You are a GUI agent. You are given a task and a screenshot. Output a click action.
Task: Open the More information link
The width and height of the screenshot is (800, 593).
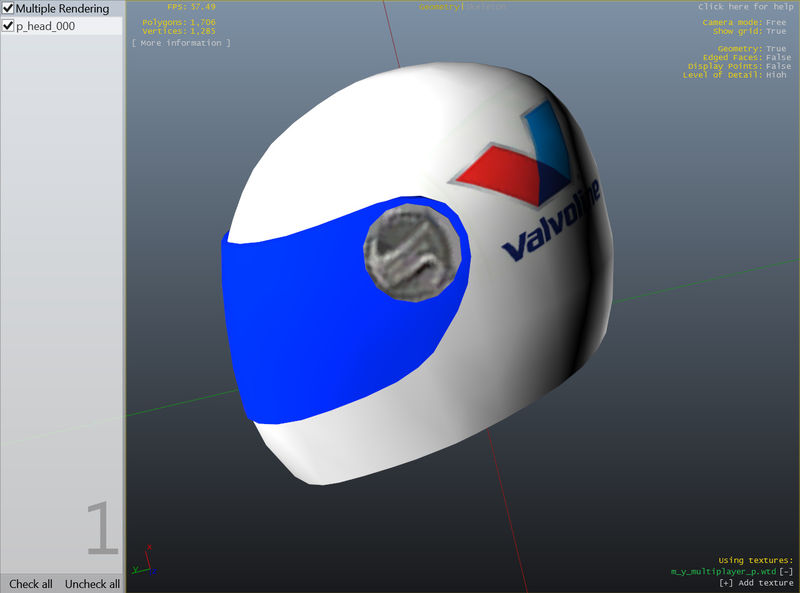tap(181, 43)
